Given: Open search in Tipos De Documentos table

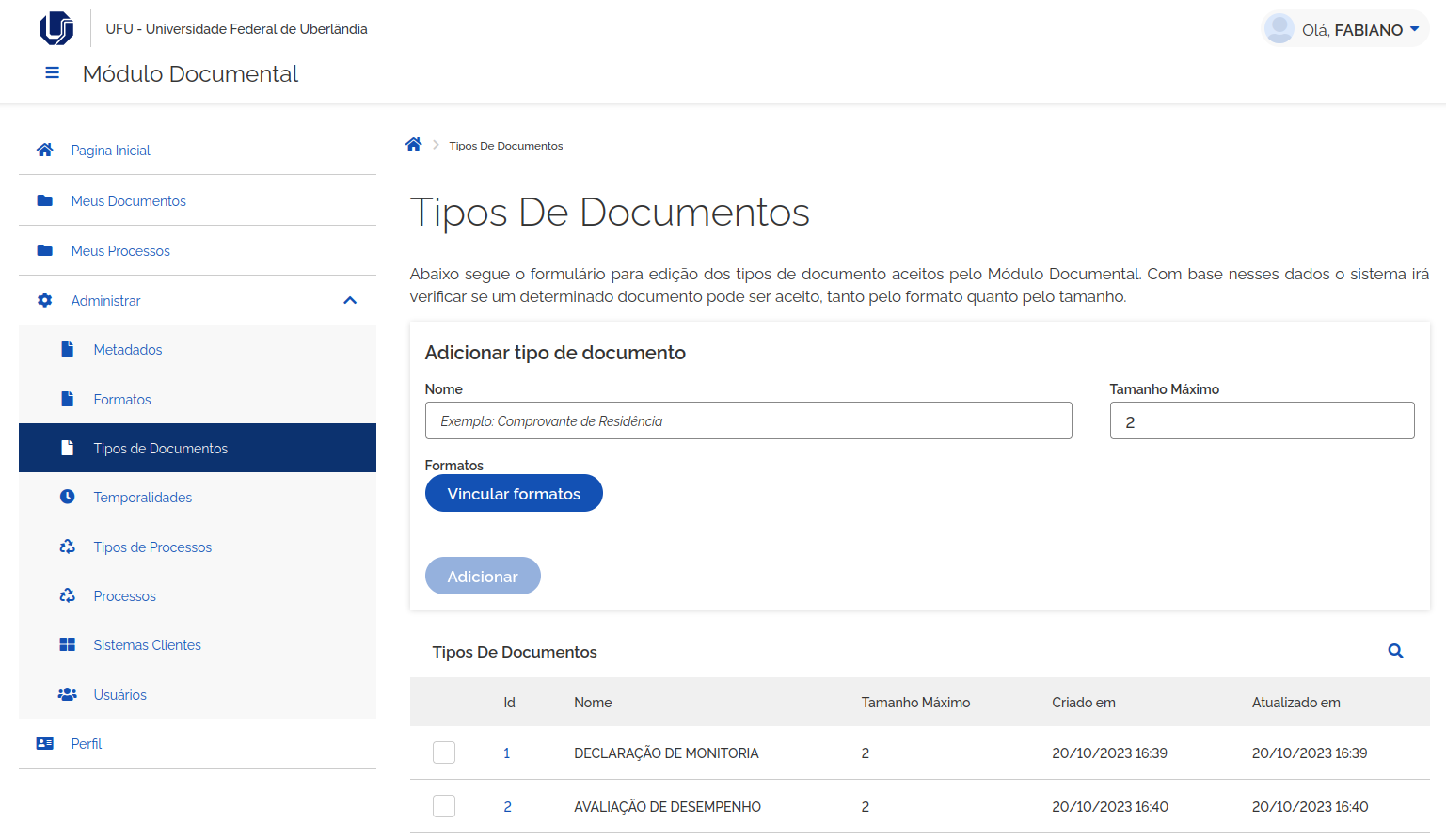Looking at the screenshot, I should (x=1395, y=651).
